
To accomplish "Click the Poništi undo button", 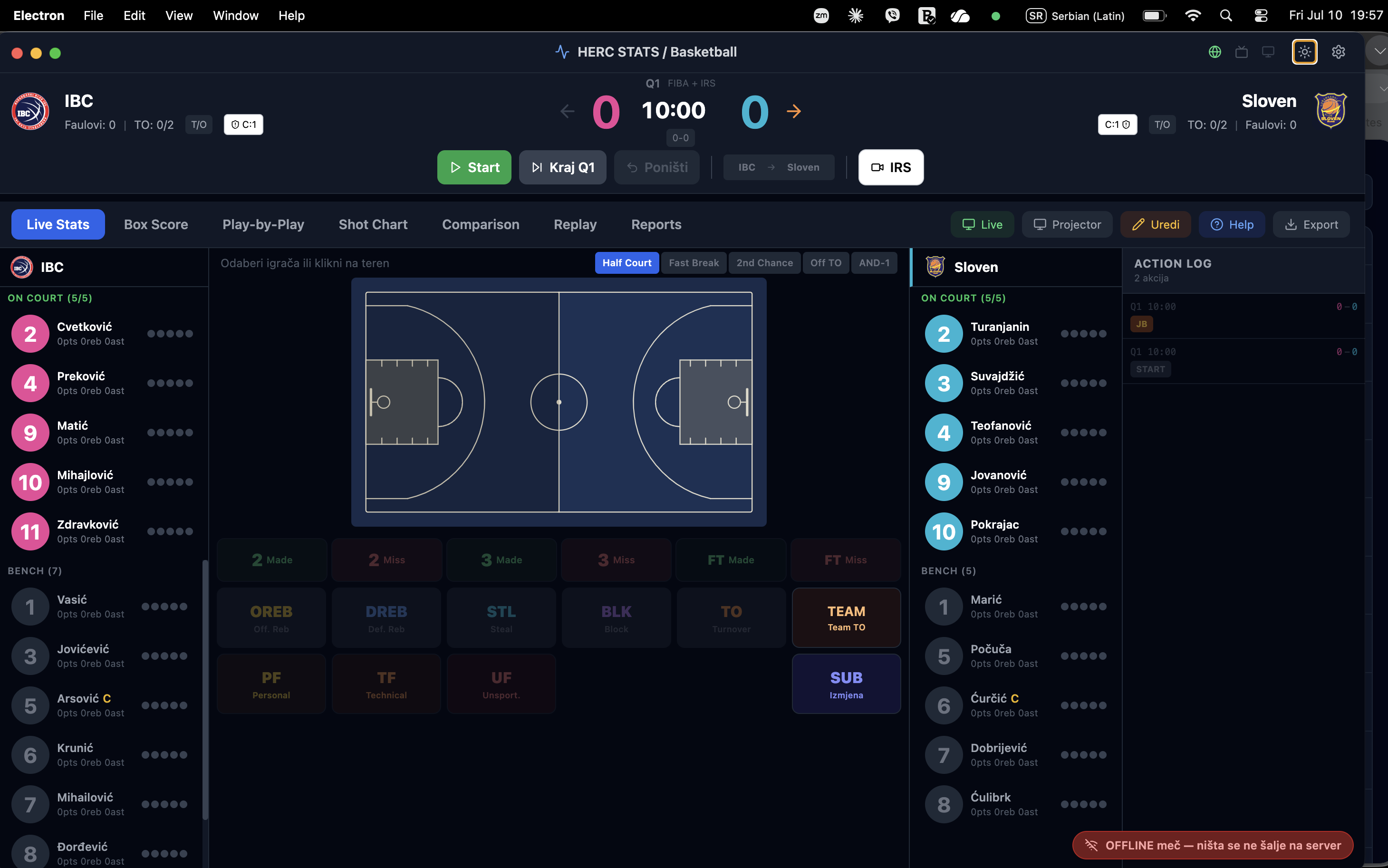I will point(657,167).
